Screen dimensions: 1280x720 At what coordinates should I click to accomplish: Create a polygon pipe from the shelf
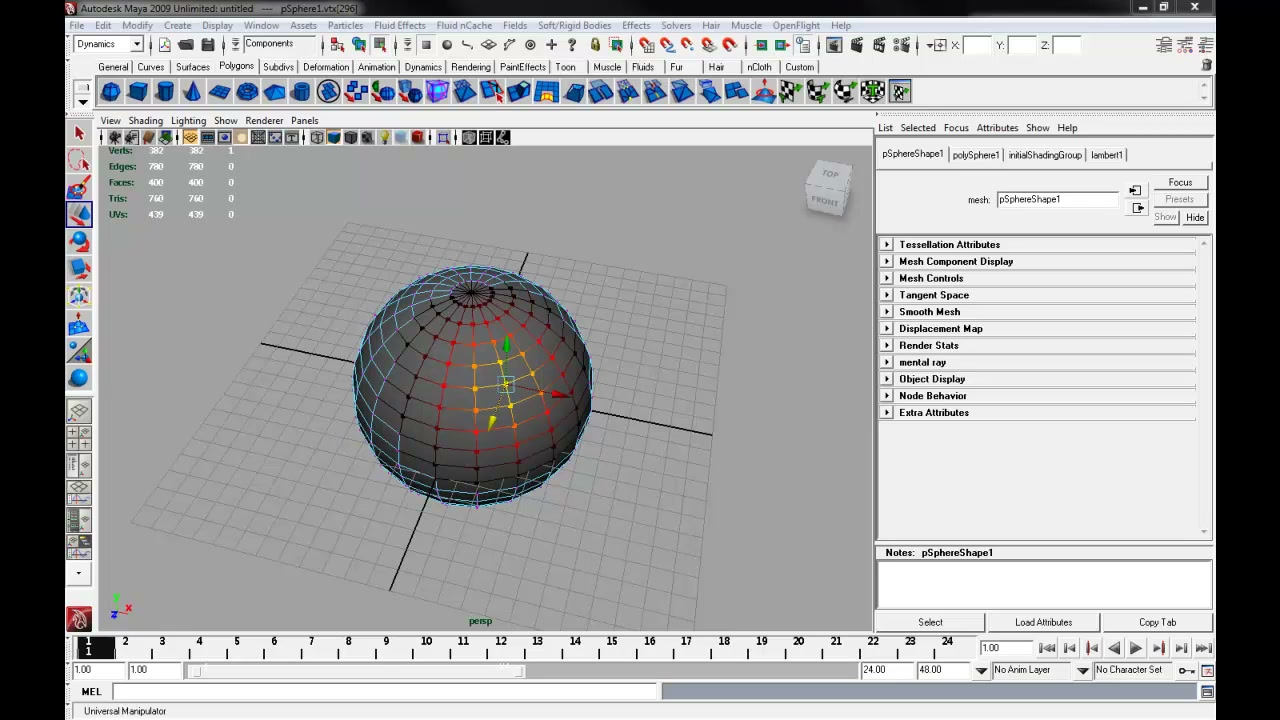pos(301,92)
